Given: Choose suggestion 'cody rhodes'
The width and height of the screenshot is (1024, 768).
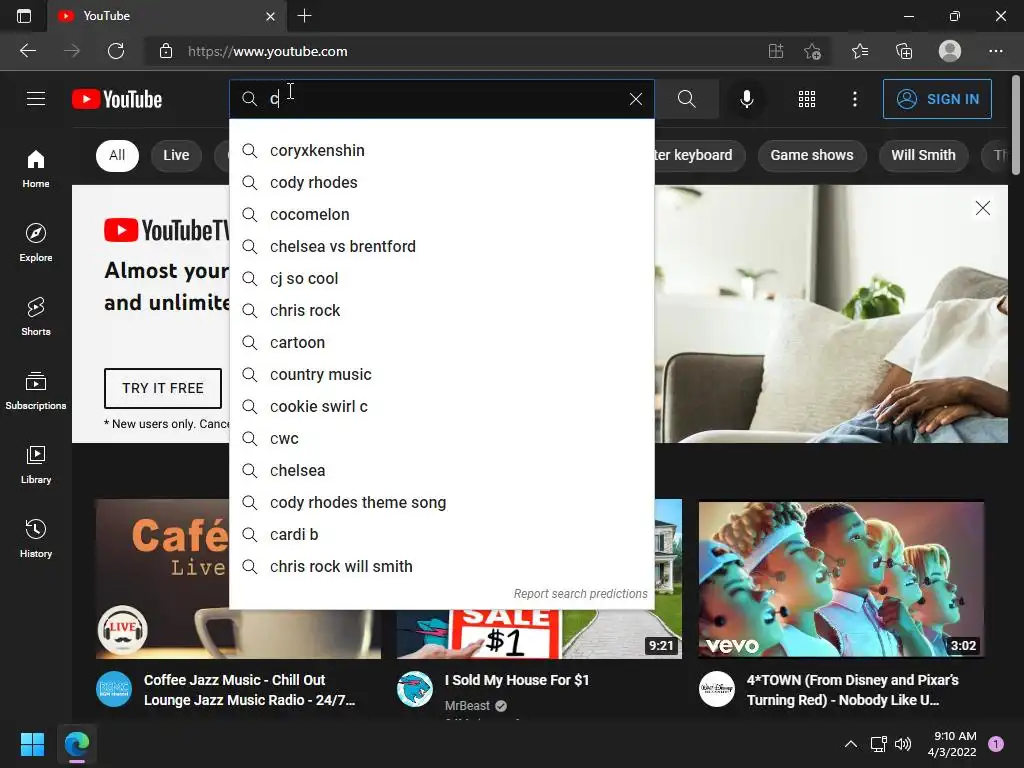Looking at the screenshot, I should point(441,183).
